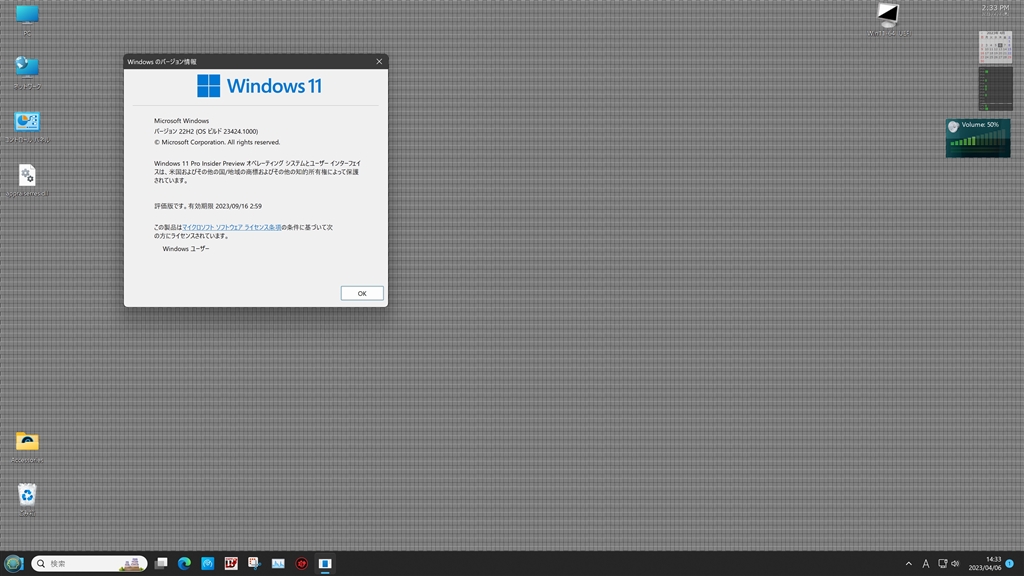
Task: Open Task View from the taskbar
Action: click(161, 563)
